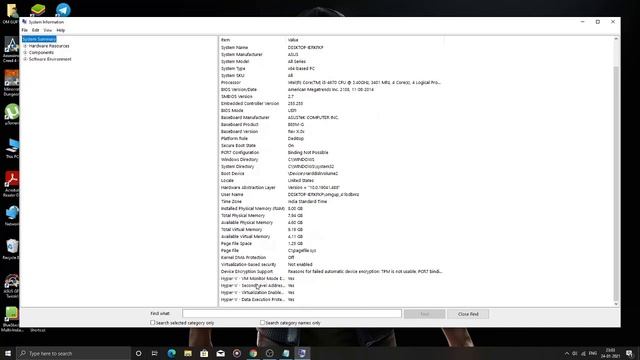Expand the Hardware Resources tree node

coord(25,46)
